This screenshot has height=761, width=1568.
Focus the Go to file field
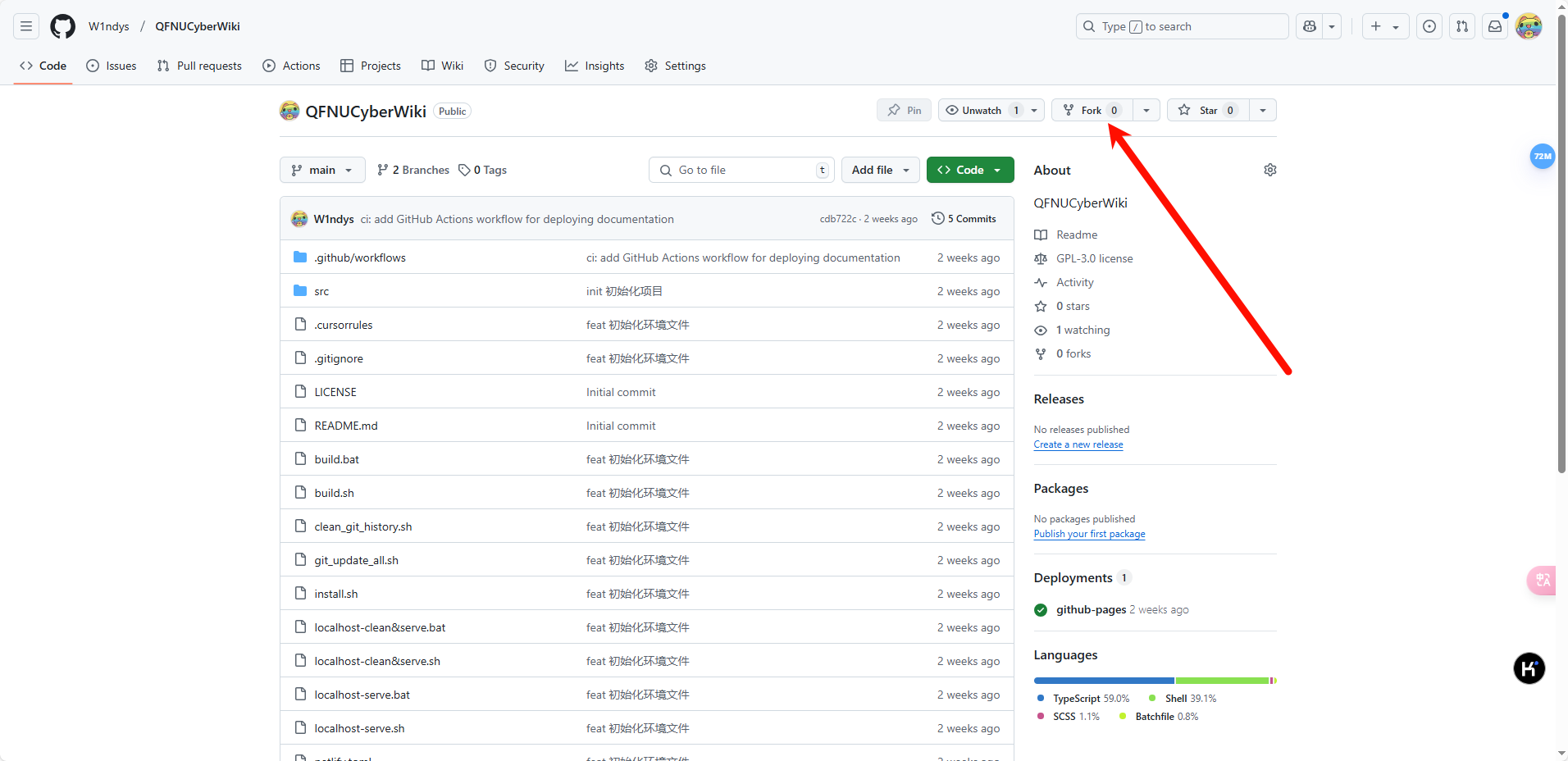741,170
